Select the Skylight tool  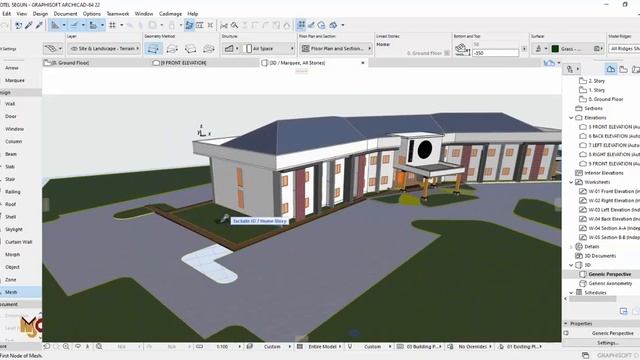(x=14, y=229)
